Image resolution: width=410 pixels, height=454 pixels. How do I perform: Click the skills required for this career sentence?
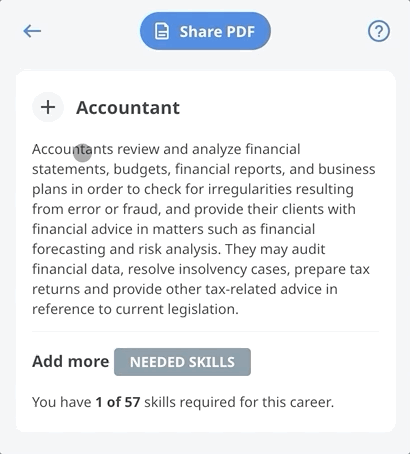(183, 402)
